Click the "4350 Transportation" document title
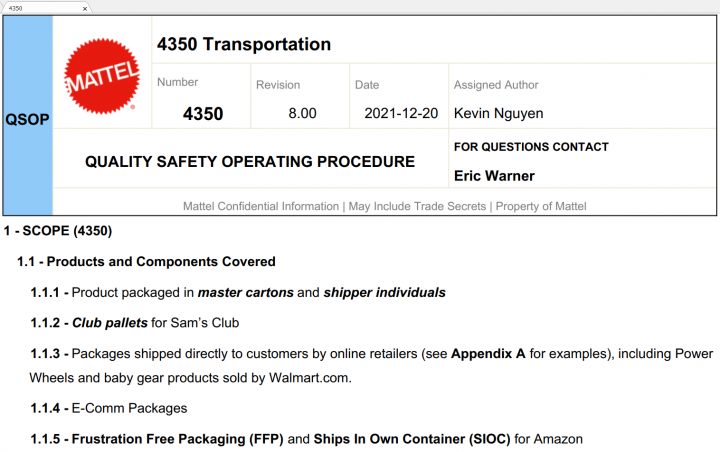 point(244,44)
